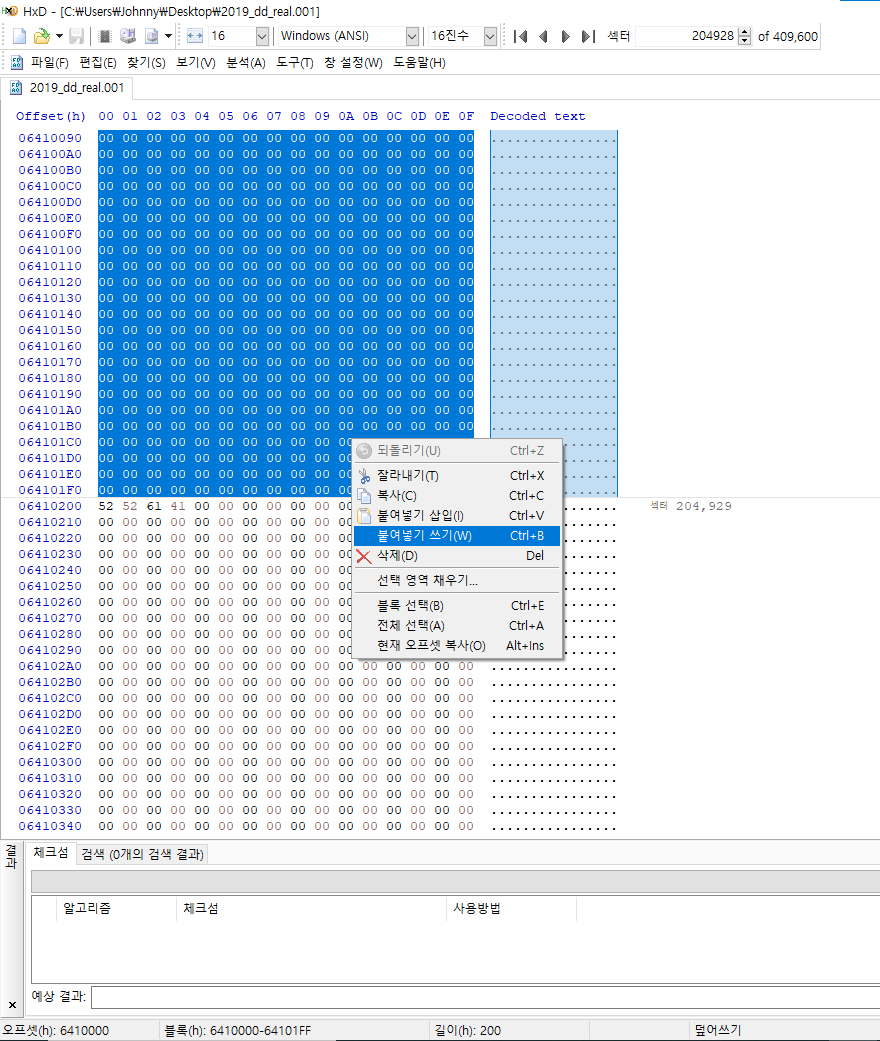Image resolution: width=880 pixels, height=1041 pixels.
Task: Jump to the last sector
Action: click(588, 36)
